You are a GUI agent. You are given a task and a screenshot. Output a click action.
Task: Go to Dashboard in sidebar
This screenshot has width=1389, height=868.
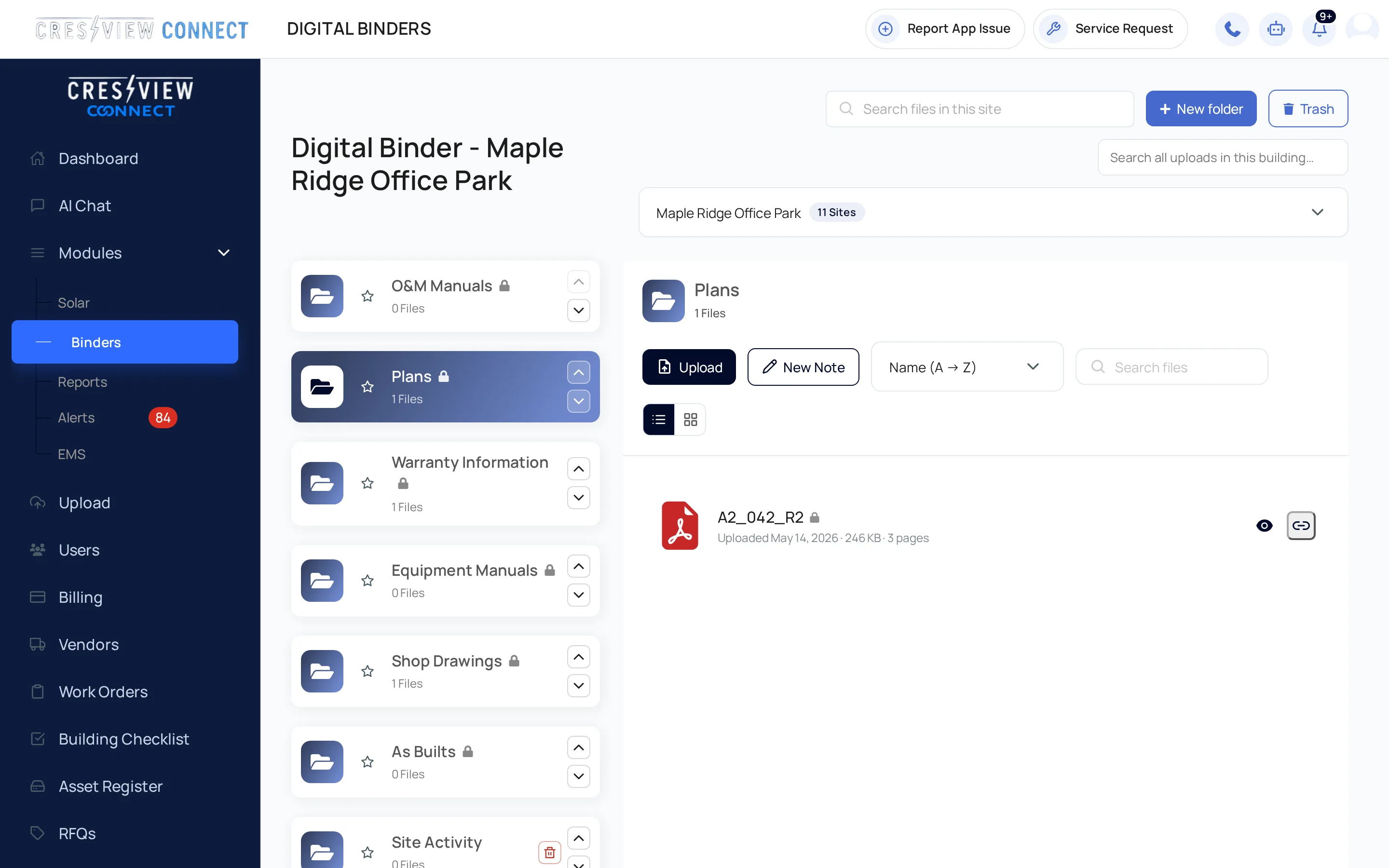coord(98,159)
